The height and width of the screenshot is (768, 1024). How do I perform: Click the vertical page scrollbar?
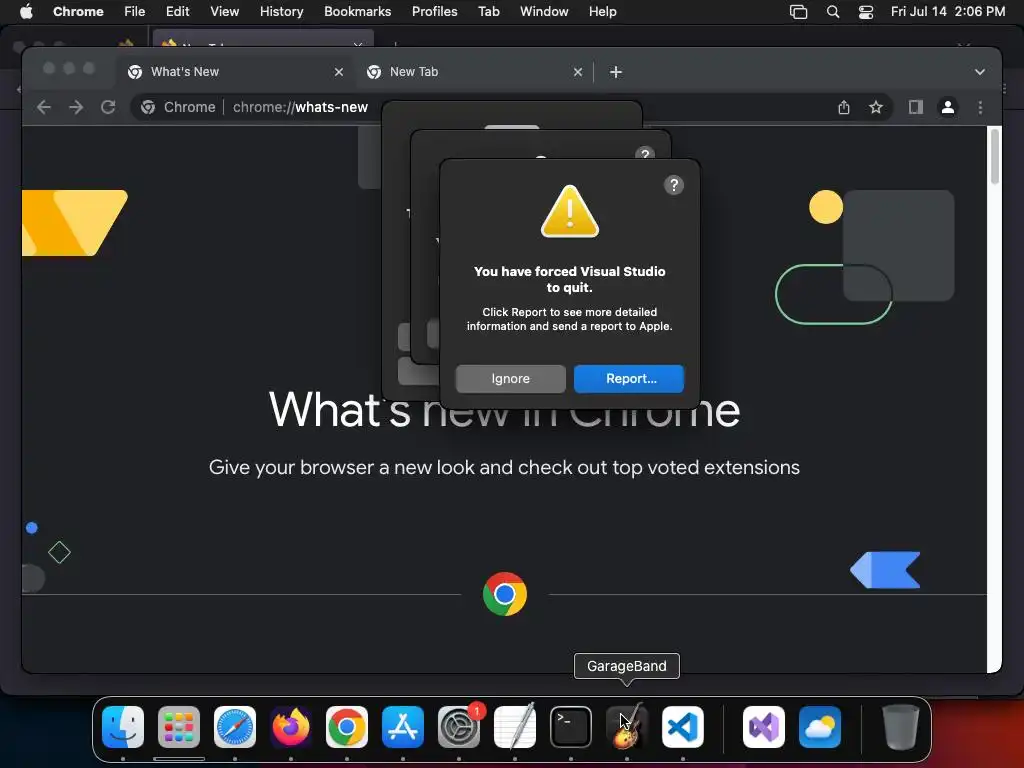995,157
